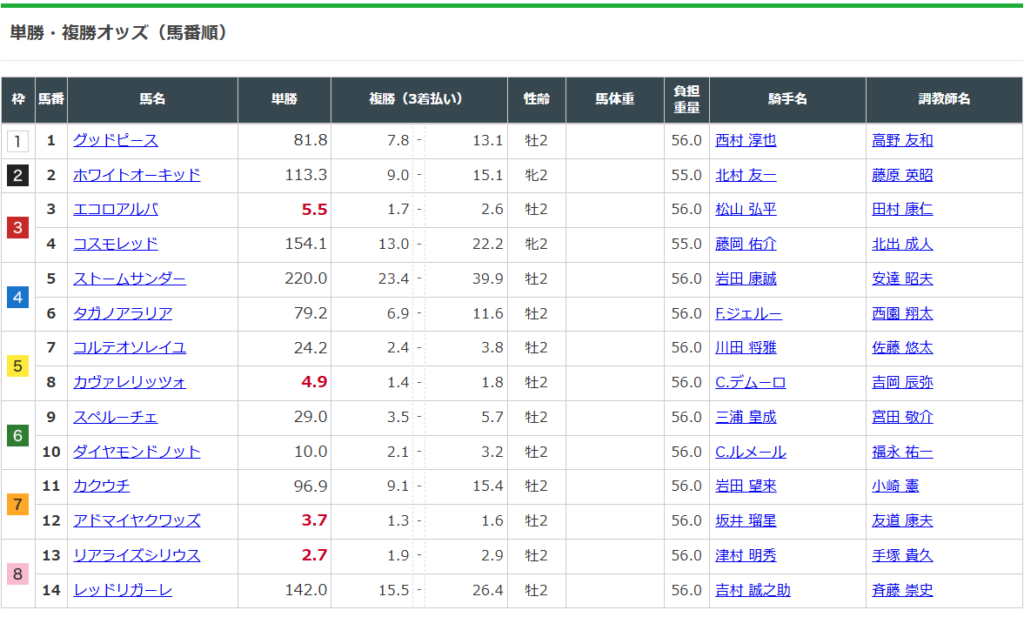Click the orange frame 7 badge
The width and height of the screenshot is (1024, 617).
18,504
